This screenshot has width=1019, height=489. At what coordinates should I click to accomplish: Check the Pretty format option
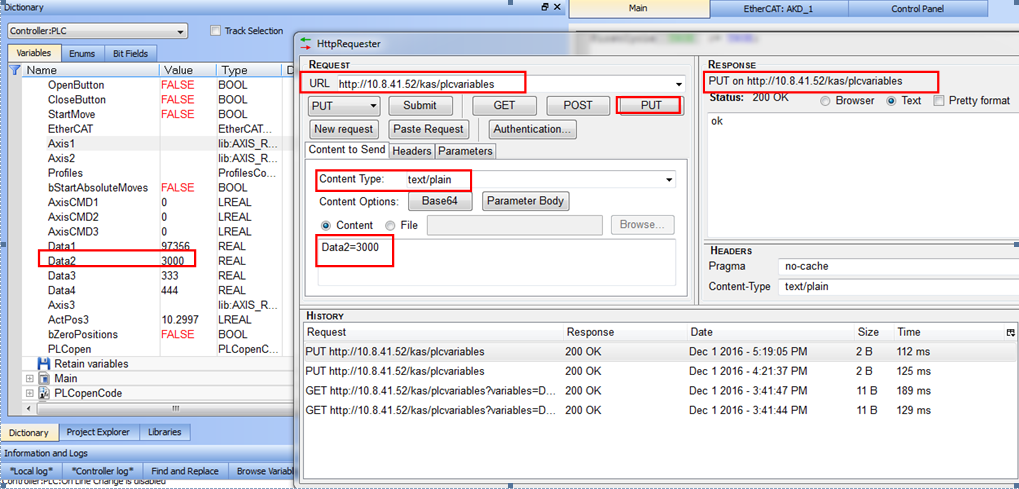(938, 101)
